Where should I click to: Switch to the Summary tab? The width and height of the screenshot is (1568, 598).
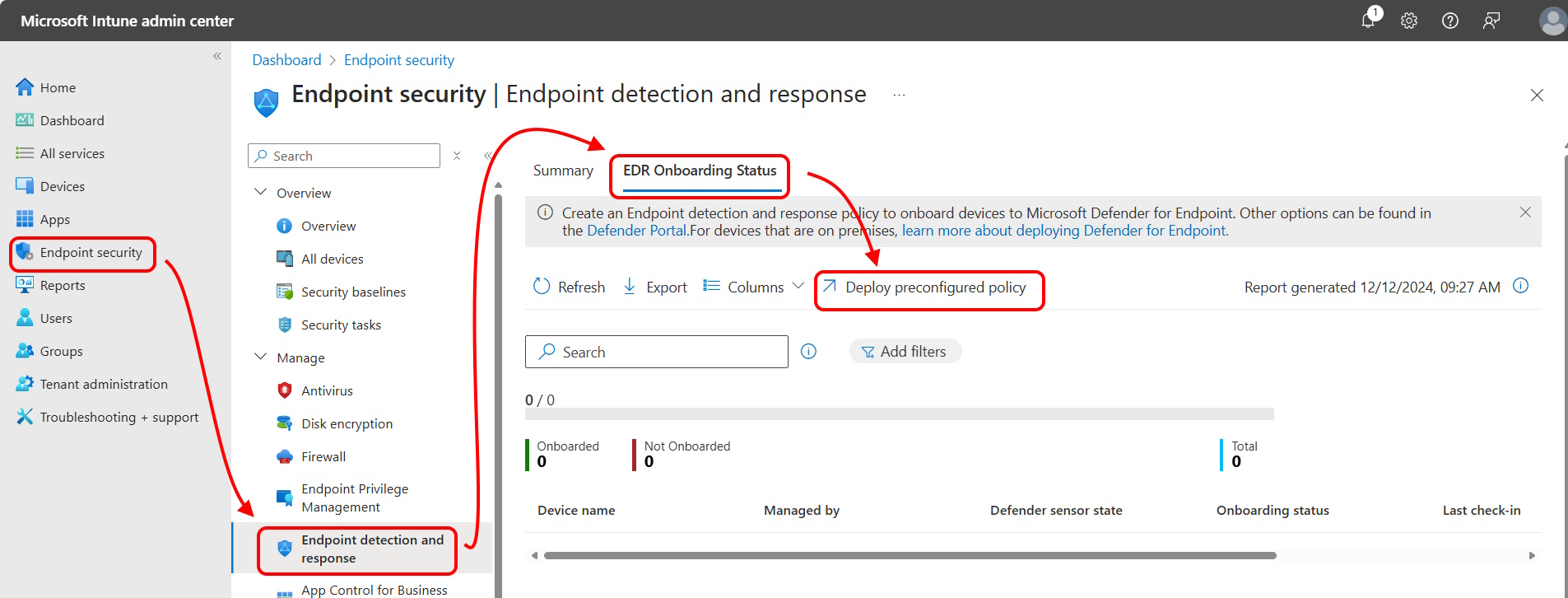[563, 171]
